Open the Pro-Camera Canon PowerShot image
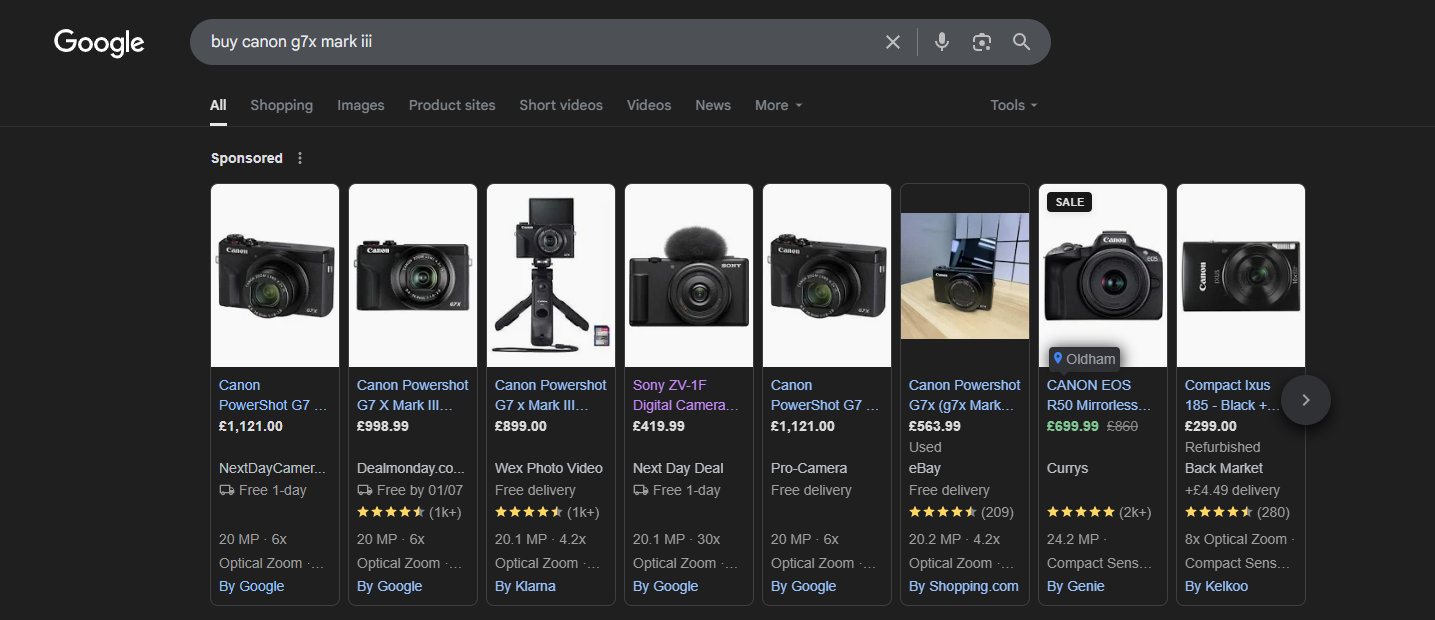The image size is (1435, 620). pyautogui.click(x=827, y=275)
